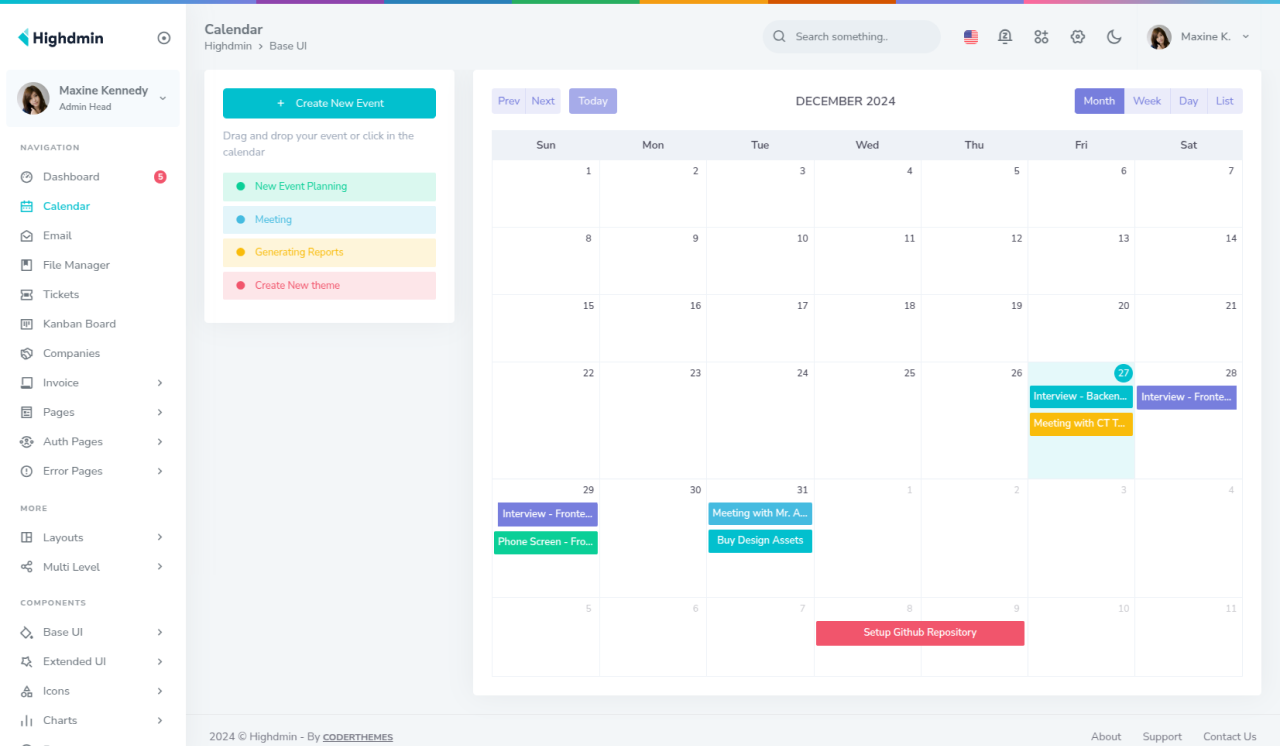
Task: Open the Contact Us footer link
Action: [1230, 737]
